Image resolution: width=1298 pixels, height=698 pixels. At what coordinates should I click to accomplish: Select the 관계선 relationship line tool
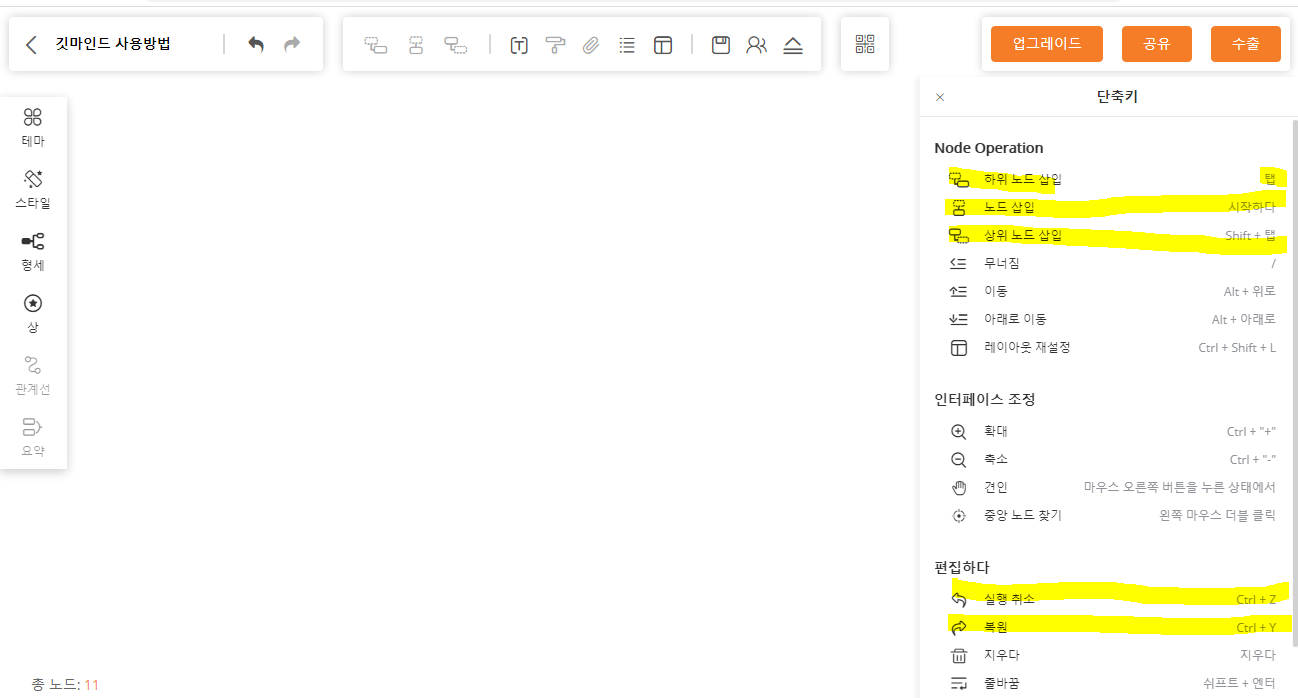[x=33, y=376]
